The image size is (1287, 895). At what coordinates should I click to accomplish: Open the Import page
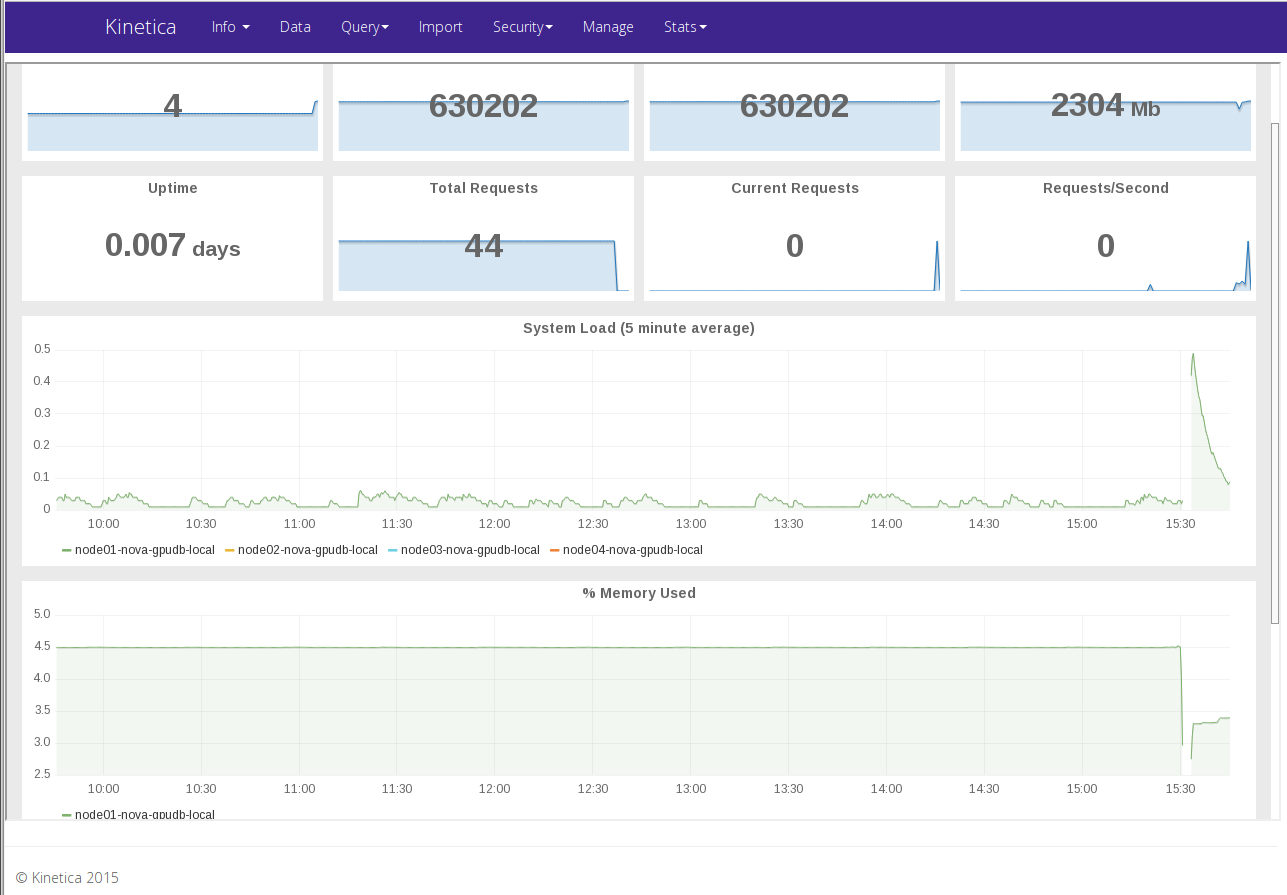coord(440,27)
